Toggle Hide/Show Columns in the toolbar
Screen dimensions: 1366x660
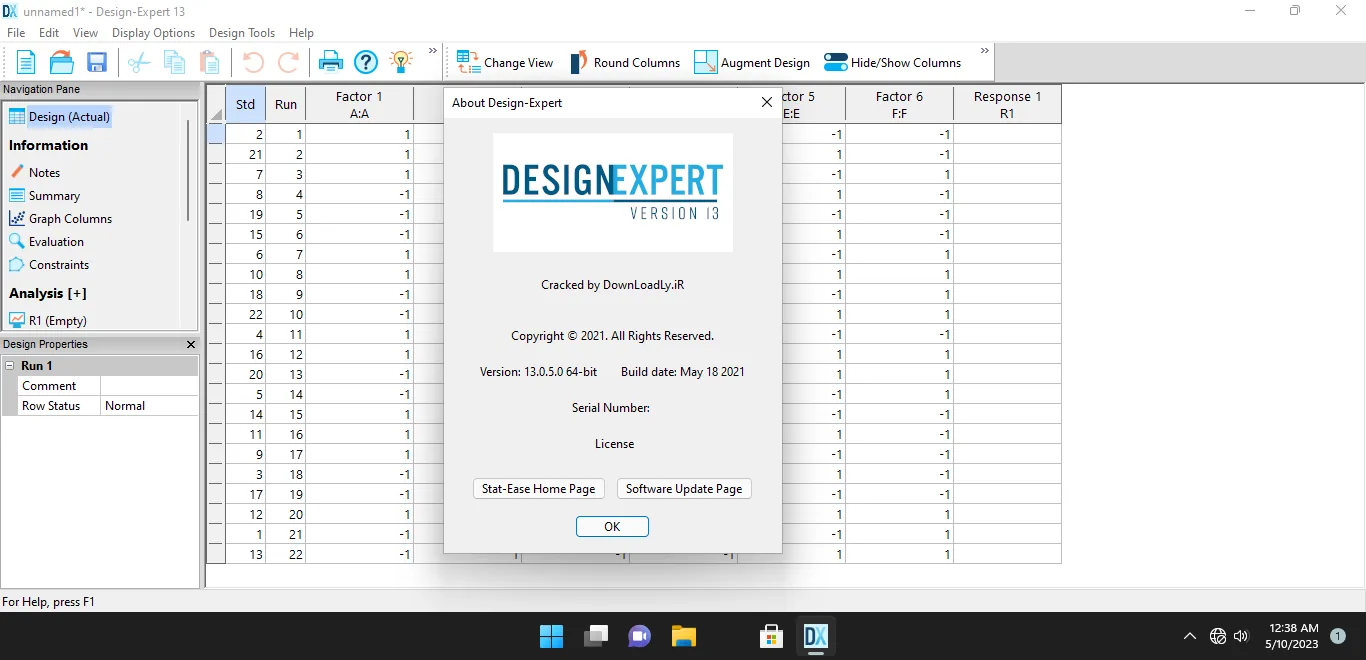pos(892,62)
